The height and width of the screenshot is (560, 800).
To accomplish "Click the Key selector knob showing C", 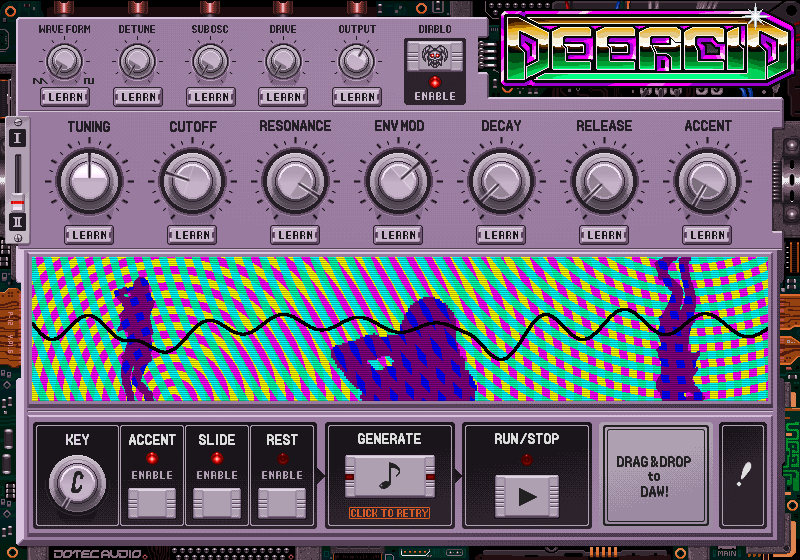I will pos(77,483).
